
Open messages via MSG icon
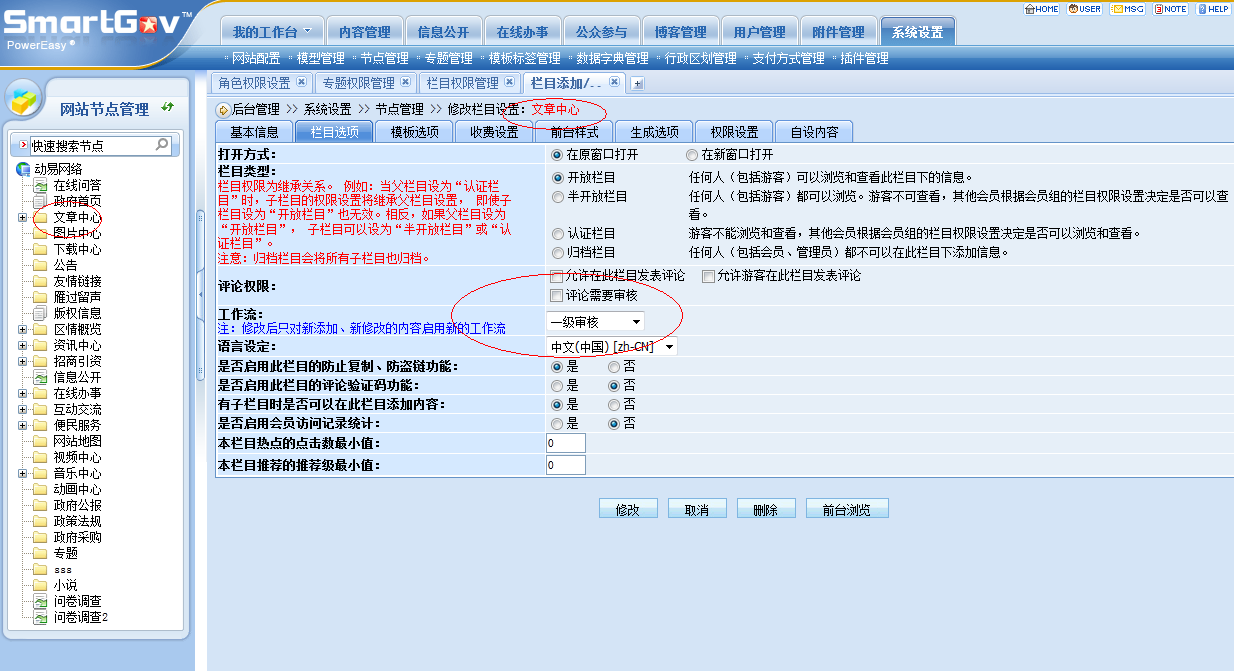click(x=1127, y=9)
